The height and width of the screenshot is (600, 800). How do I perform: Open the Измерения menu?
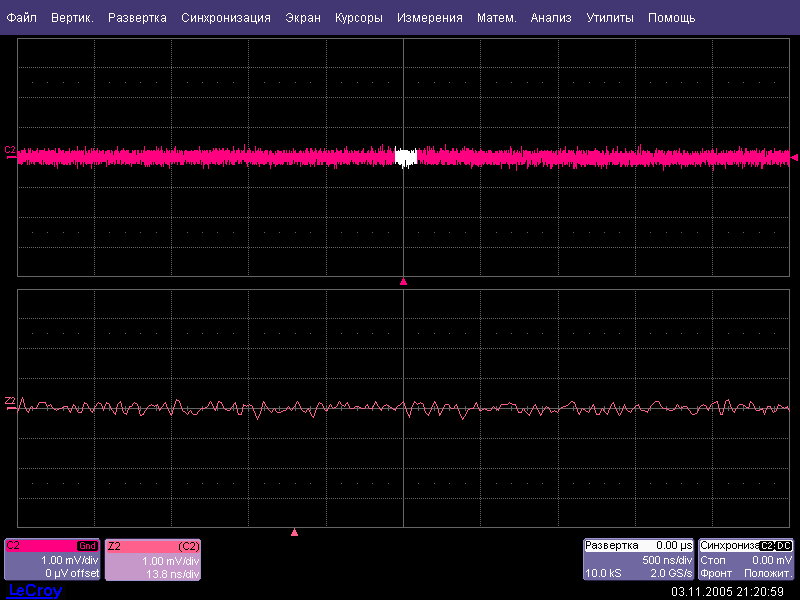point(429,18)
